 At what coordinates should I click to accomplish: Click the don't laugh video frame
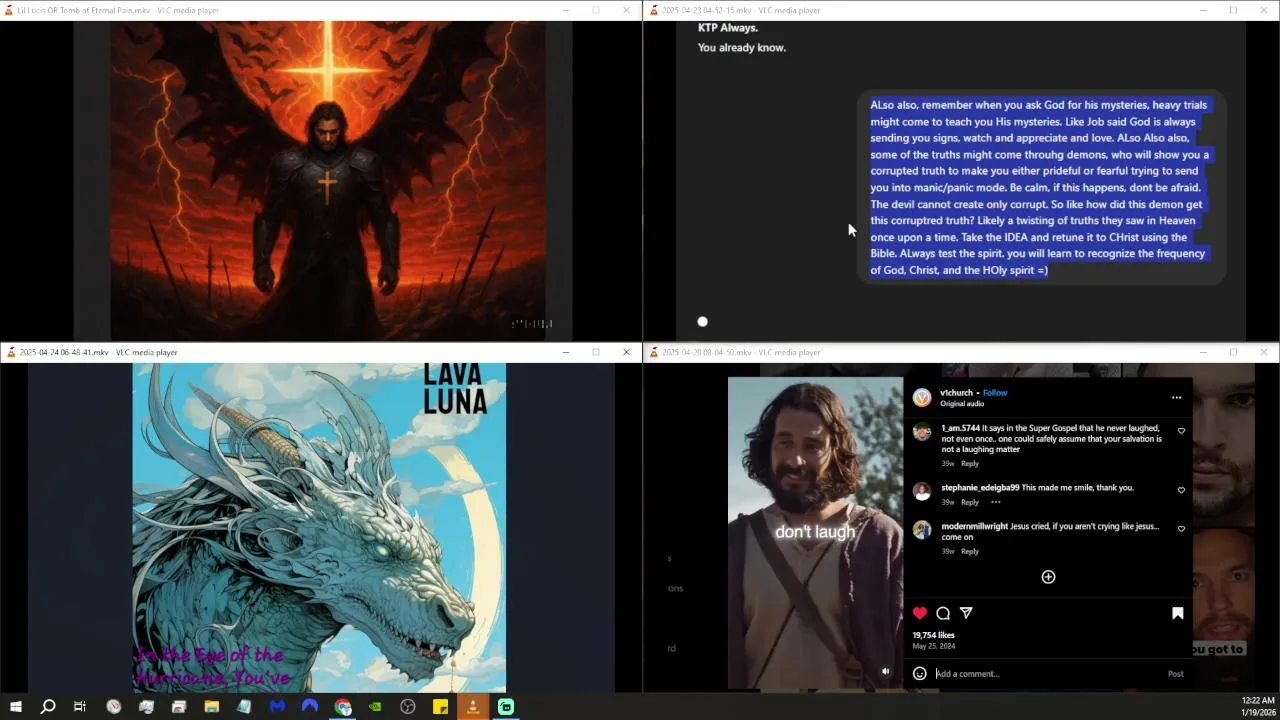(x=815, y=532)
